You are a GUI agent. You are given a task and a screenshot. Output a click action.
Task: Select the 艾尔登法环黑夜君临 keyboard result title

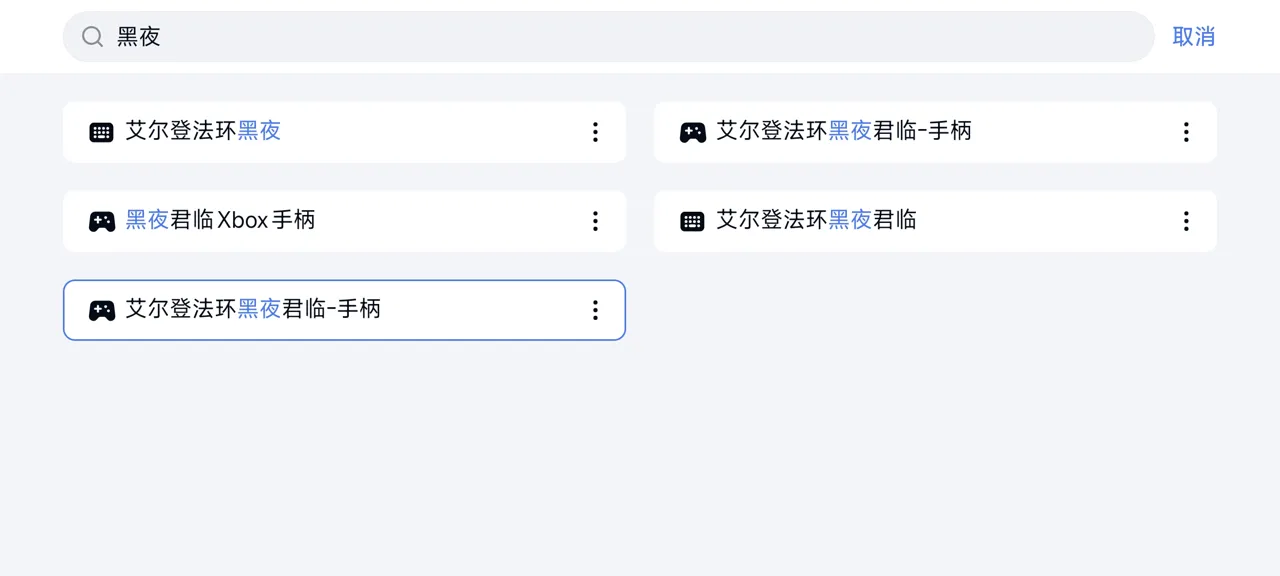pyautogui.click(x=817, y=220)
